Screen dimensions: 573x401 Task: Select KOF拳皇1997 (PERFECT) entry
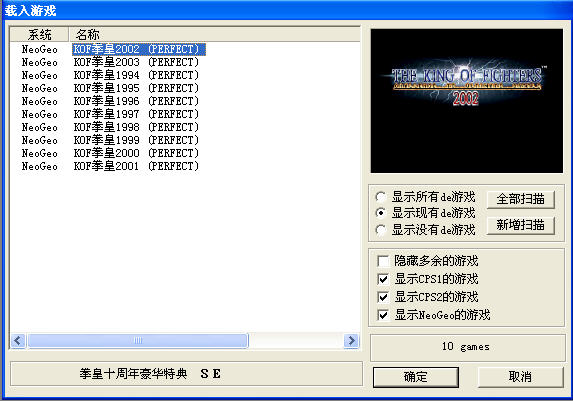click(x=136, y=114)
